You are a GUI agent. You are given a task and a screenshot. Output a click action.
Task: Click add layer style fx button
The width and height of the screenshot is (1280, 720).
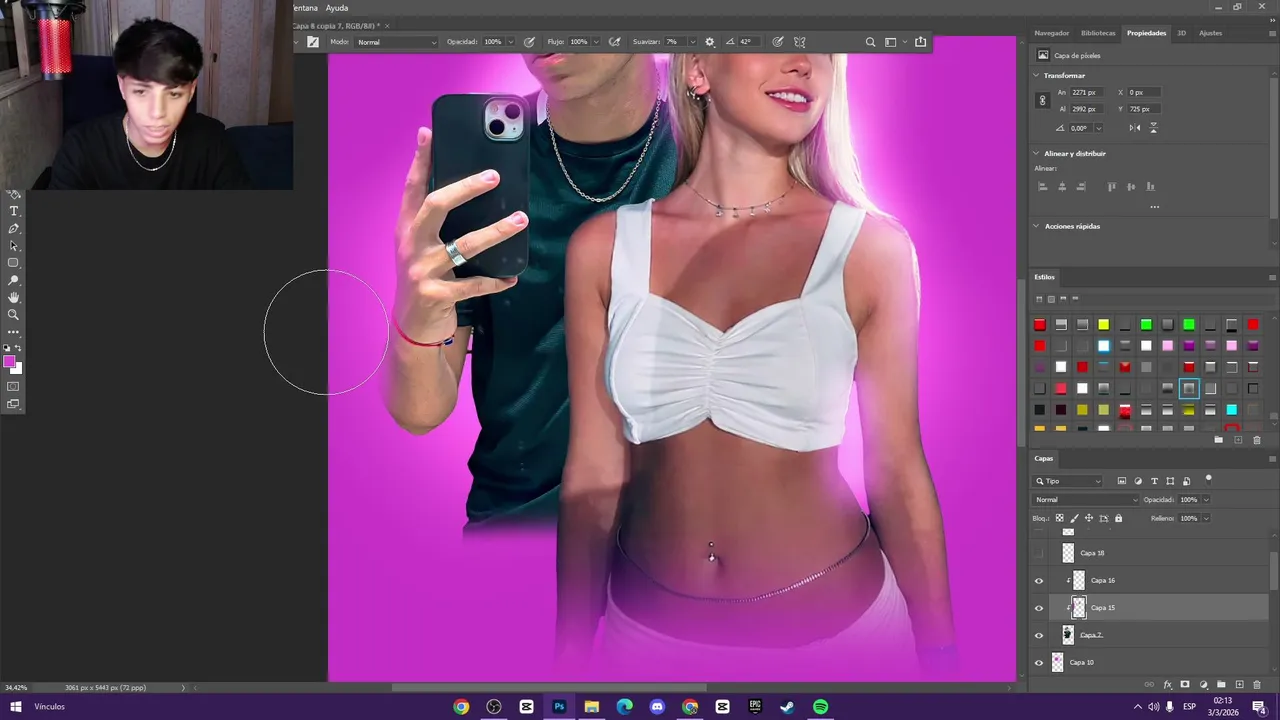1167,685
